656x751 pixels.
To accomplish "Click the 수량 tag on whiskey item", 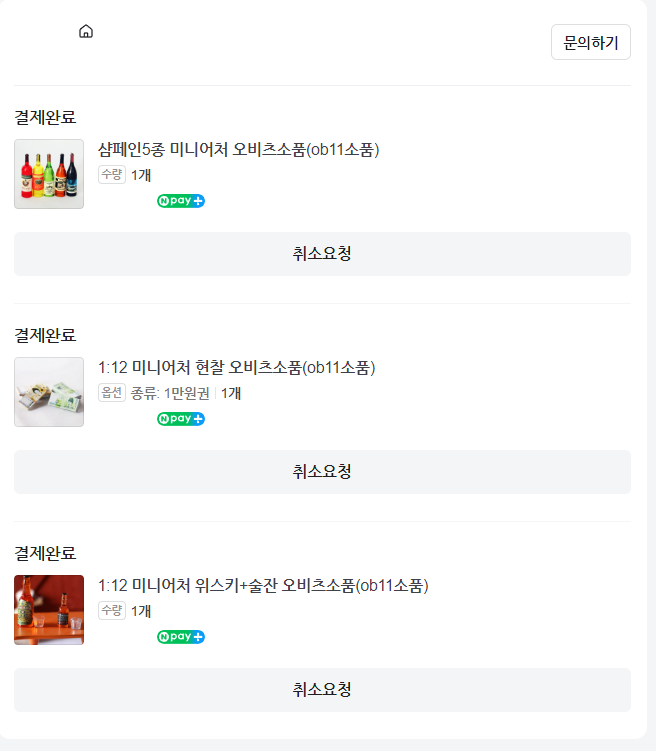I will pyautogui.click(x=112, y=611).
